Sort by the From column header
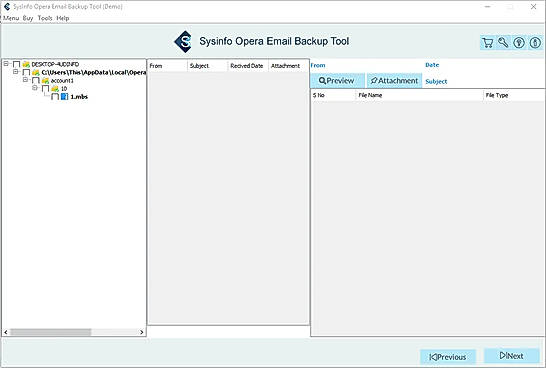The image size is (546, 368). (x=167, y=66)
